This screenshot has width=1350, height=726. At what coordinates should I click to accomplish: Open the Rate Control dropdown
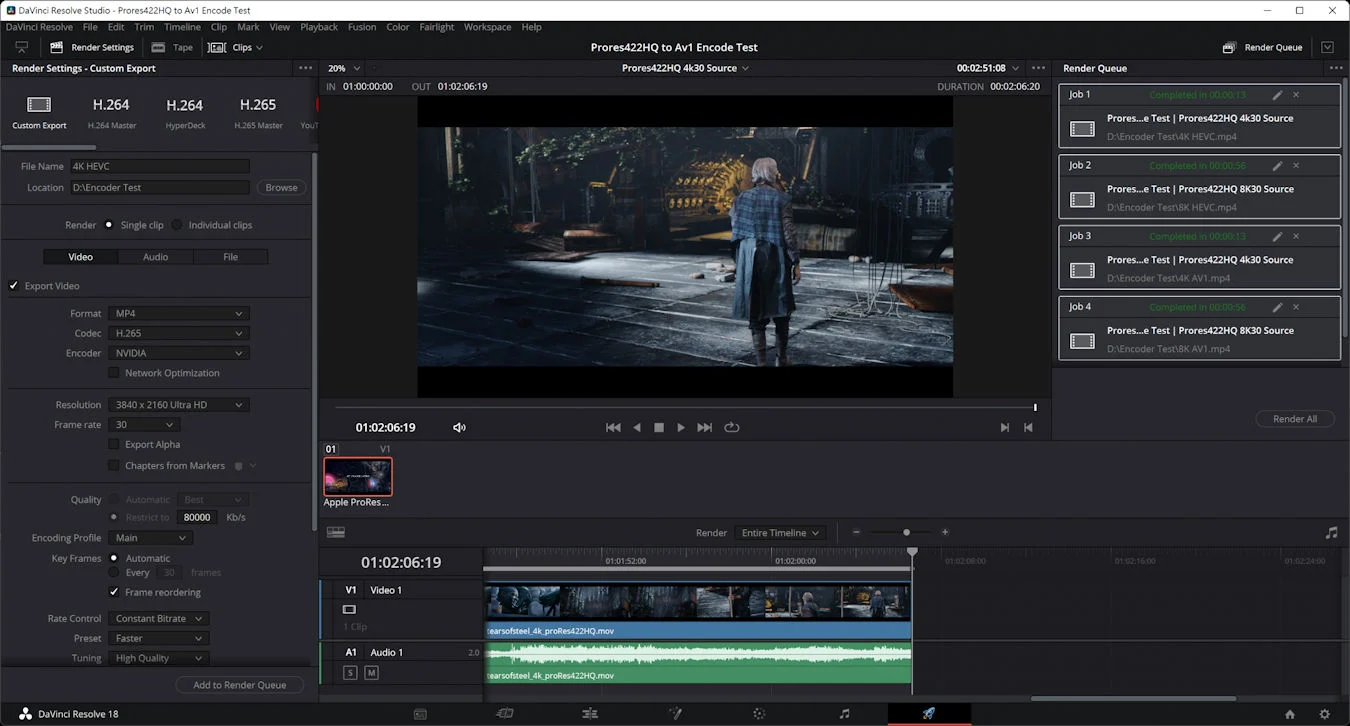tap(158, 619)
